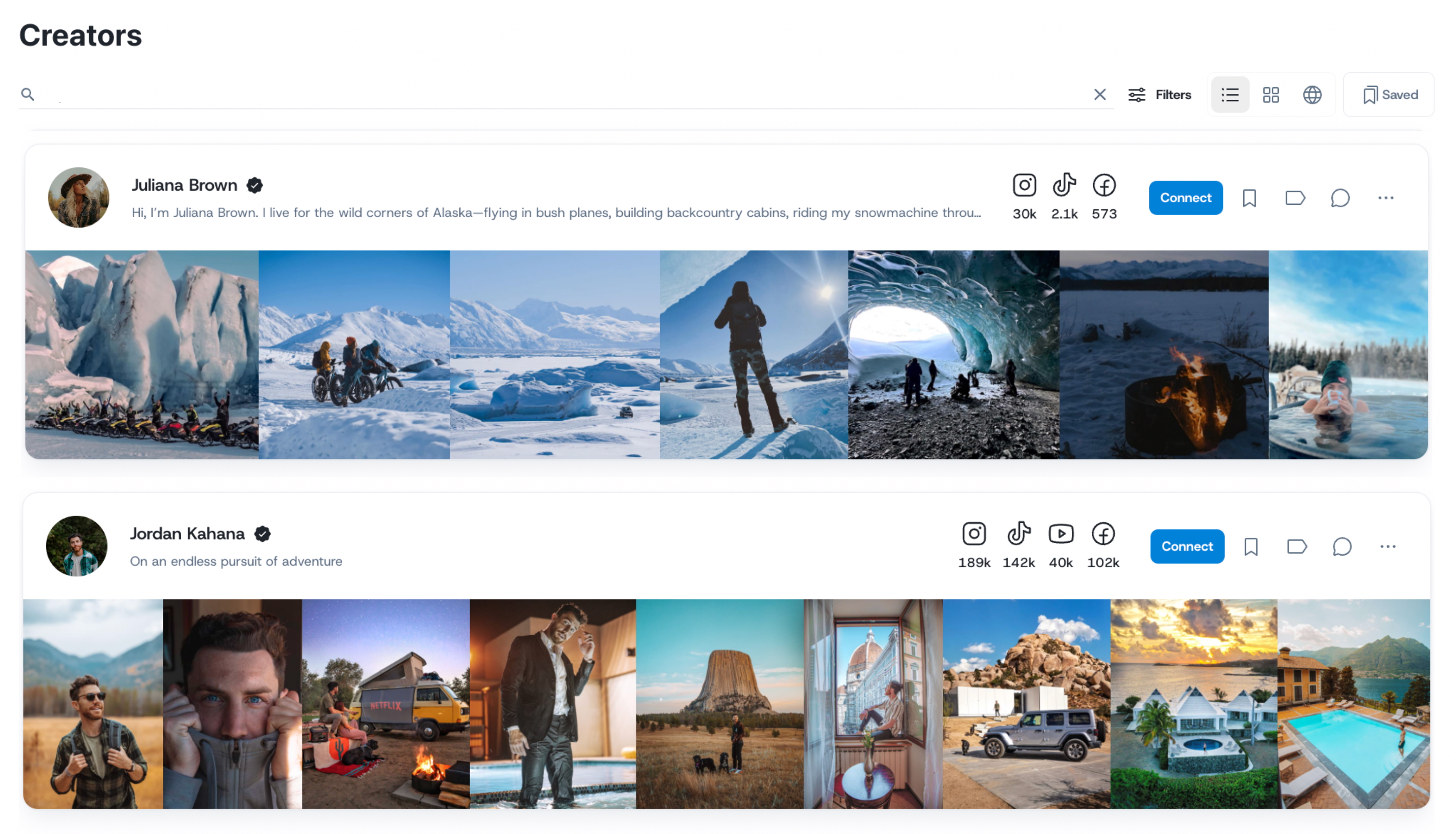Open the Saved creators list
1456x834 pixels.
(x=1389, y=94)
